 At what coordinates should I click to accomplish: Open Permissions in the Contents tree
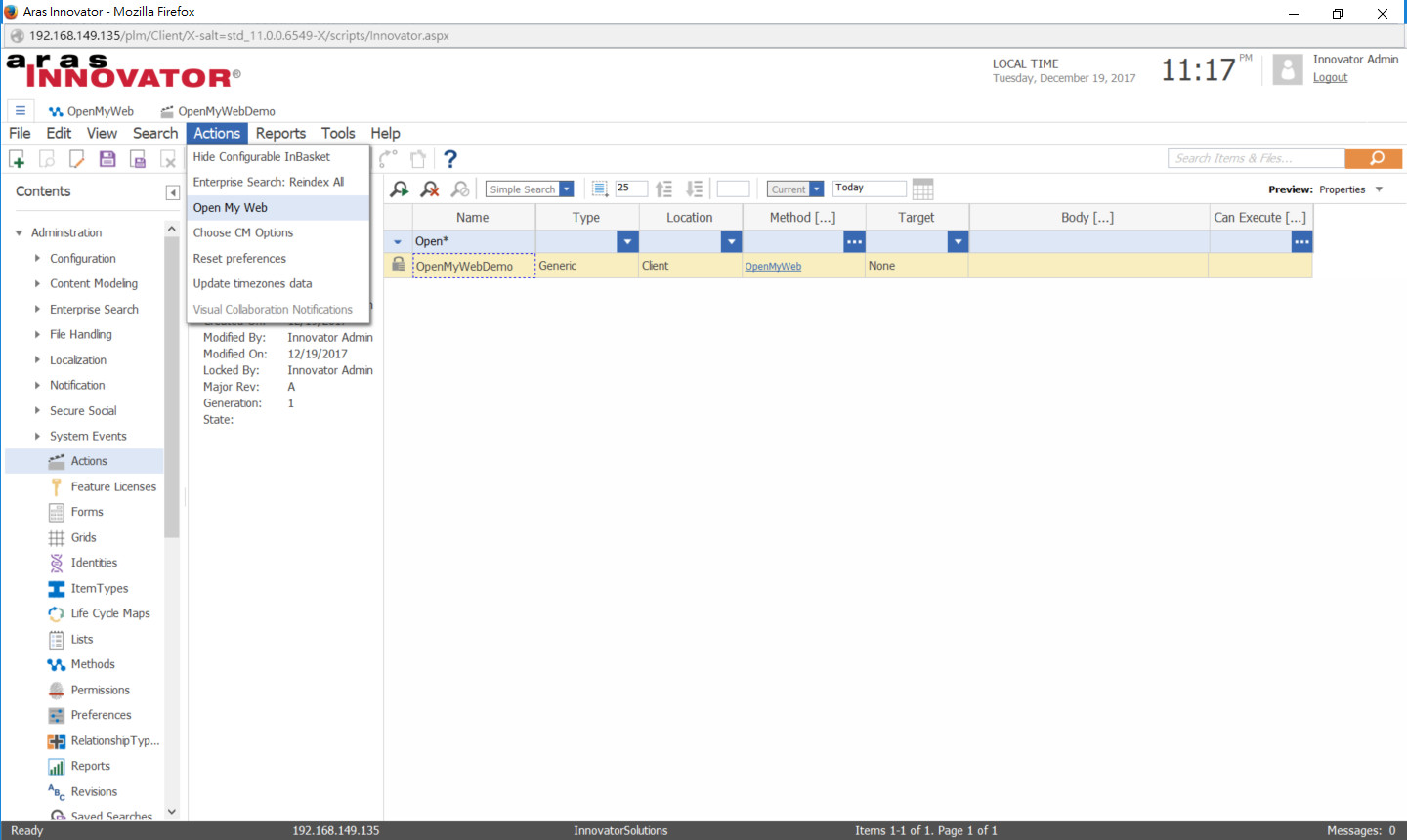100,690
